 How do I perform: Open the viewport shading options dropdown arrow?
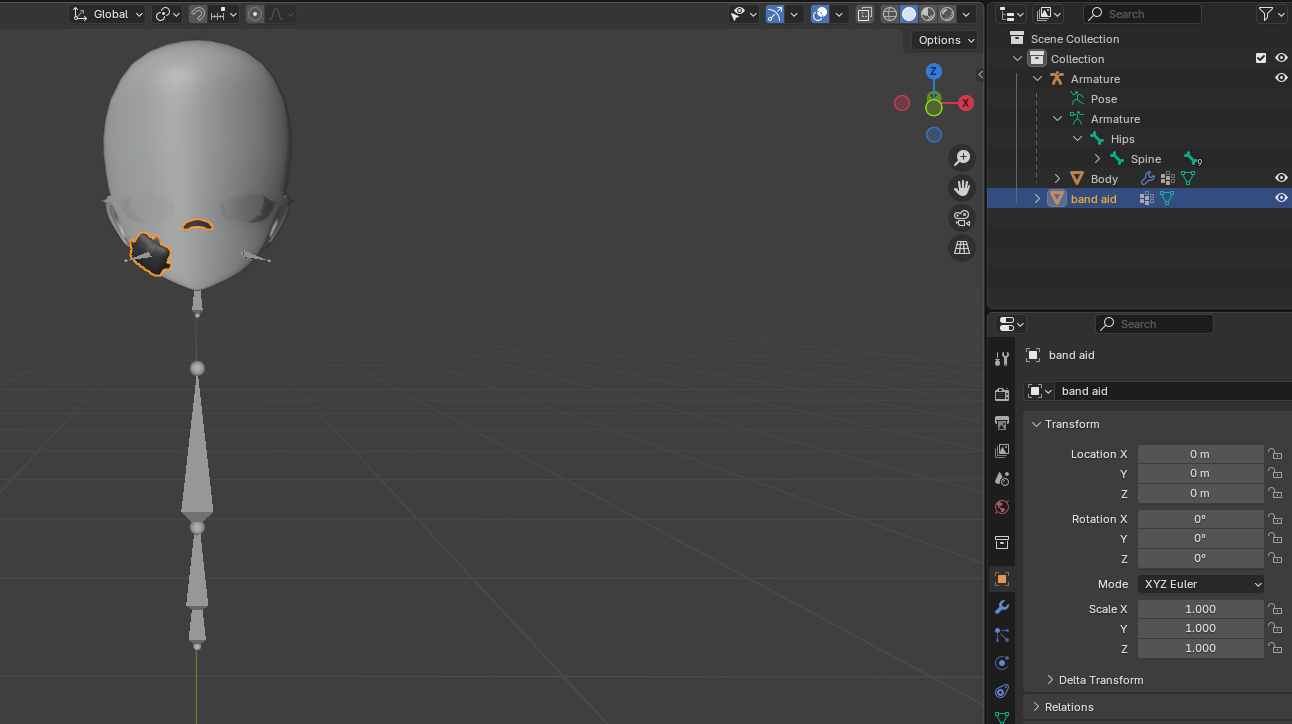click(966, 14)
